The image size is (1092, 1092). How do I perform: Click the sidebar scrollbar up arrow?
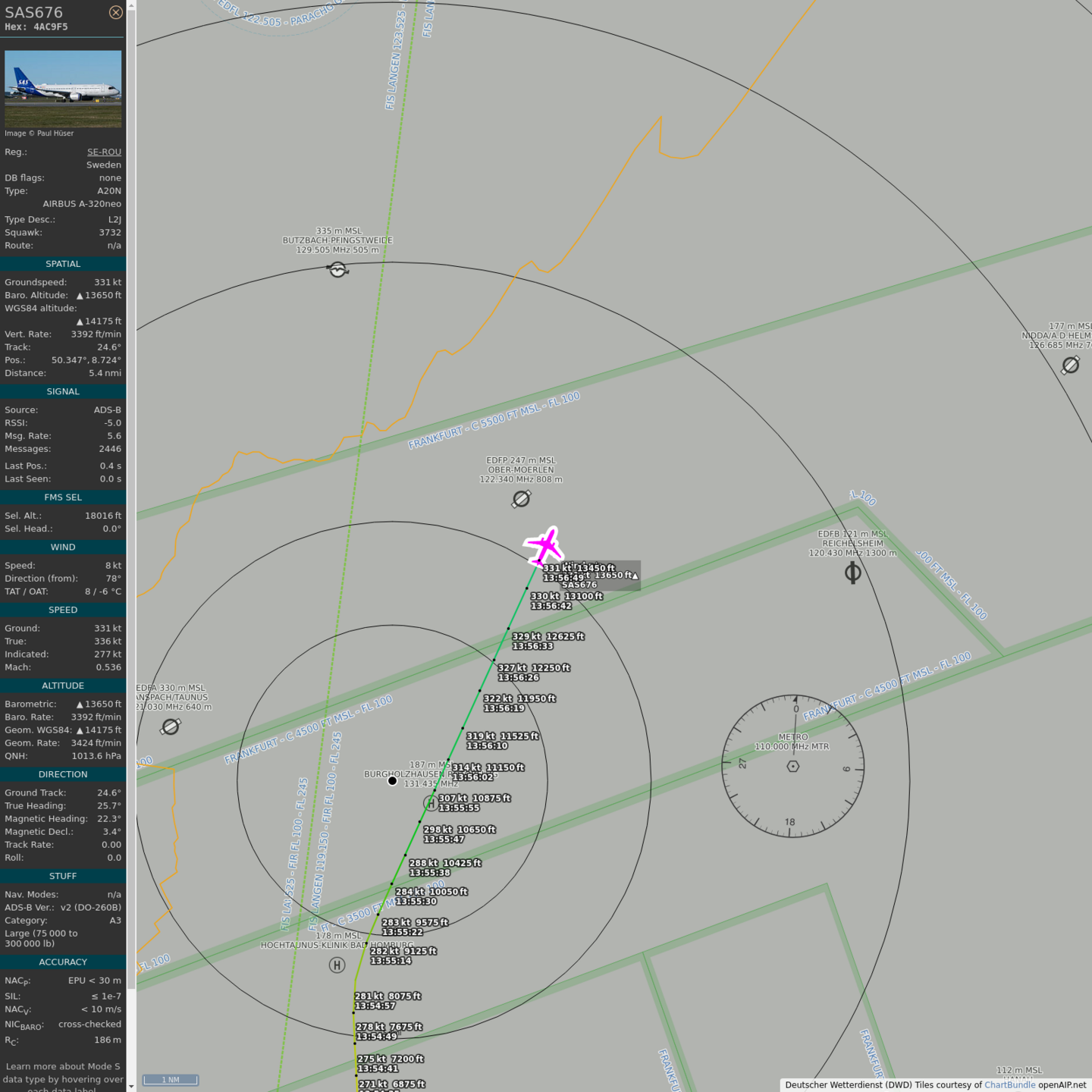(131, 5)
